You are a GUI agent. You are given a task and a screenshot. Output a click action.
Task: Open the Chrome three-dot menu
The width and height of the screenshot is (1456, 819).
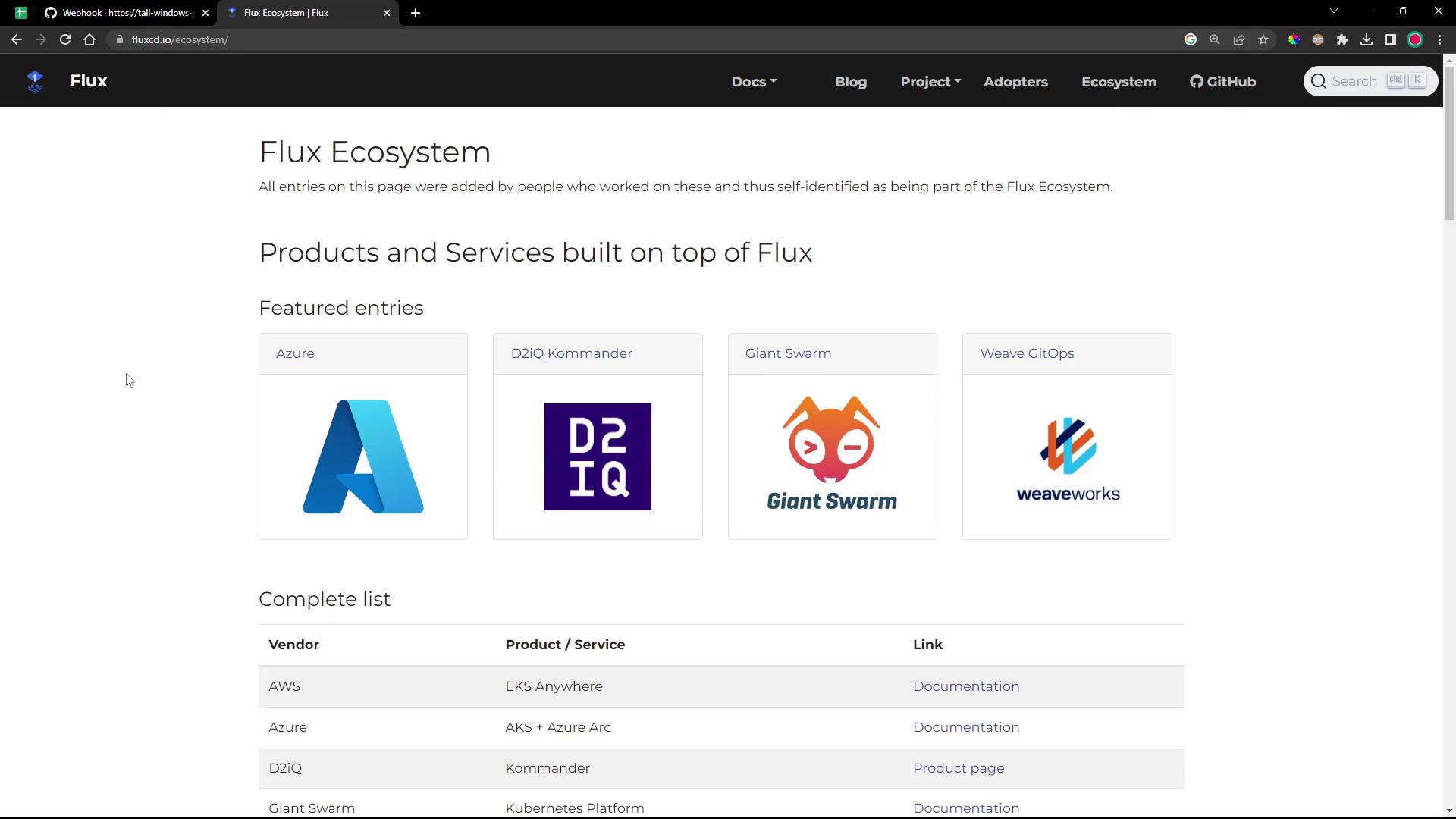click(1439, 39)
